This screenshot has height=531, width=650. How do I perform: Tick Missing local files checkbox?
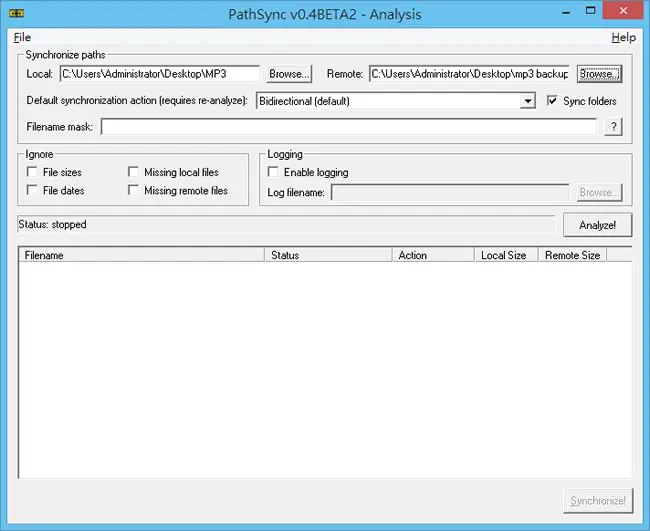133,172
